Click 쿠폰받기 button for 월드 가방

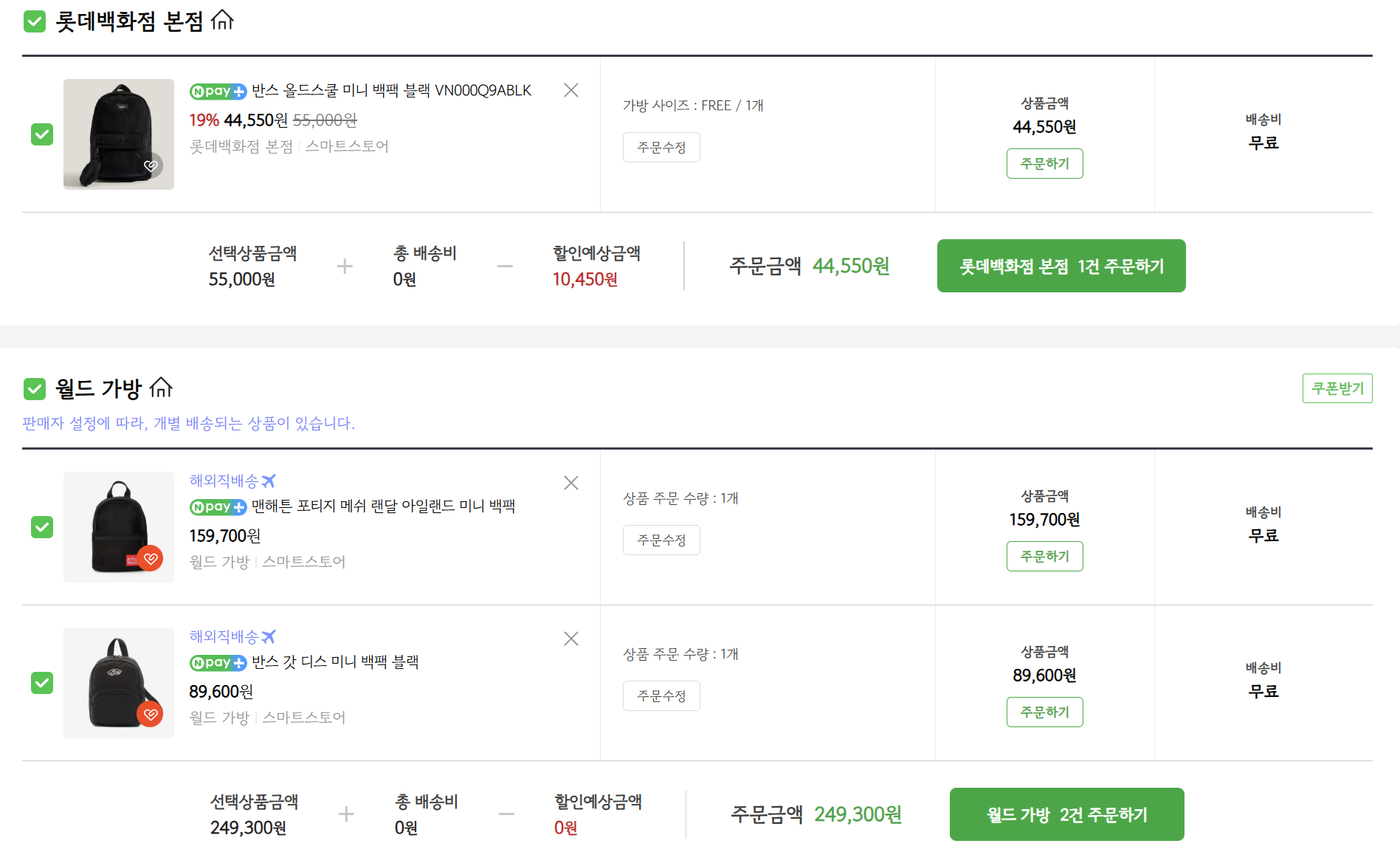click(x=1337, y=388)
